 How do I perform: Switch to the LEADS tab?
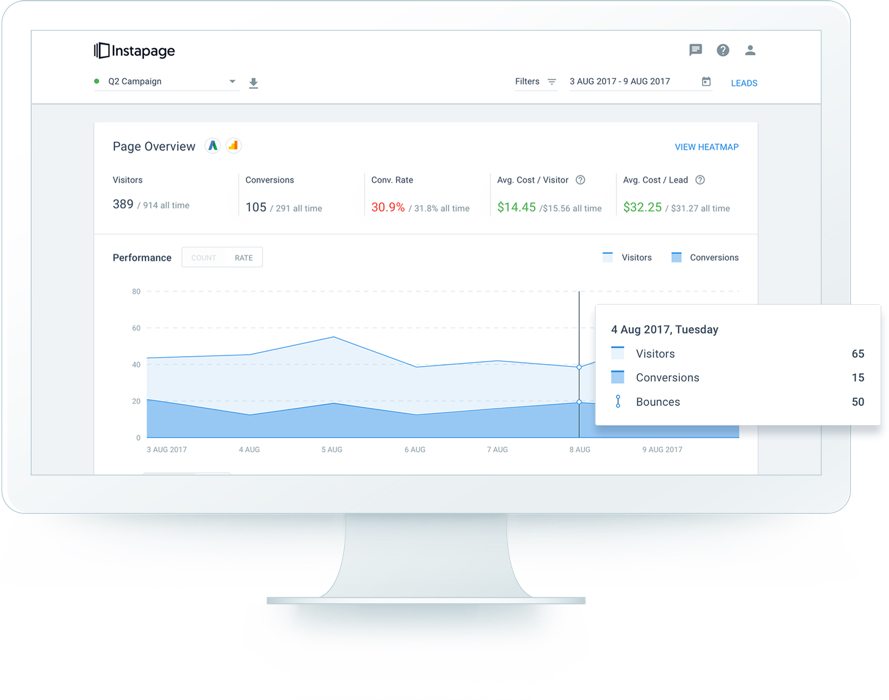[743, 83]
